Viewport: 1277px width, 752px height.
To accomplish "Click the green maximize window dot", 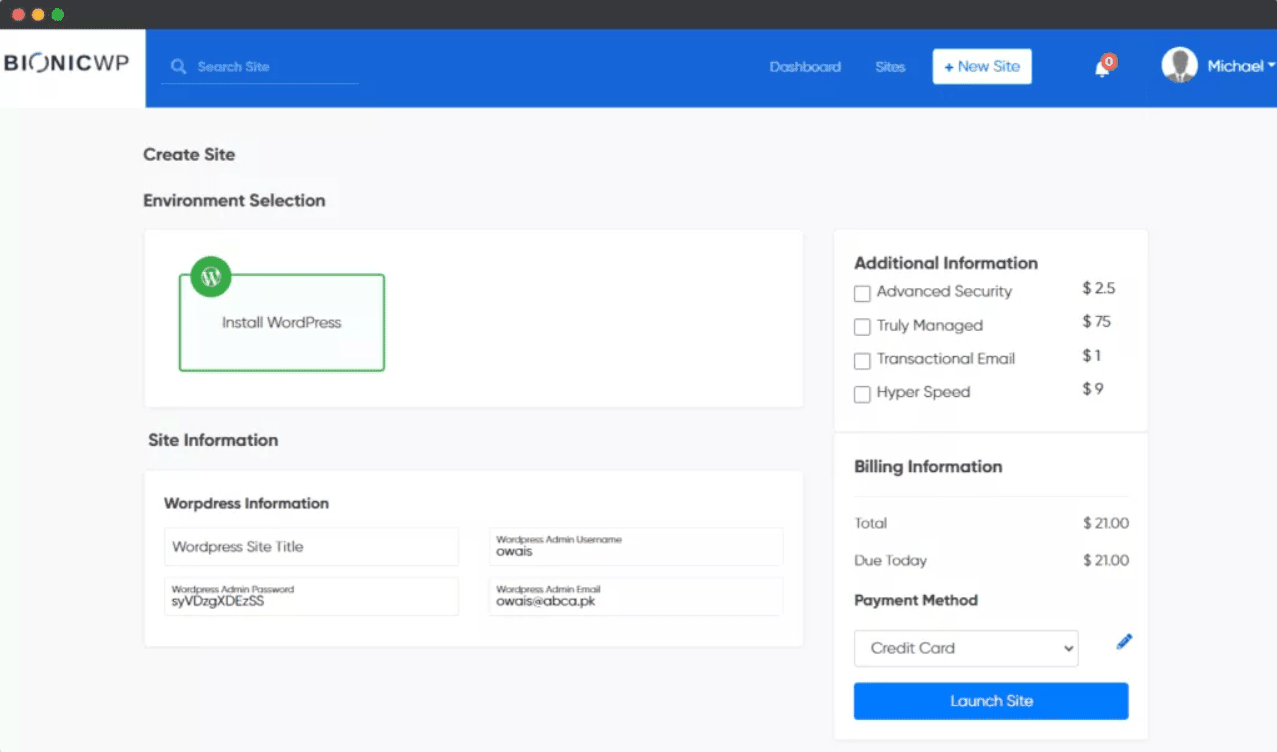I will click(x=58, y=14).
